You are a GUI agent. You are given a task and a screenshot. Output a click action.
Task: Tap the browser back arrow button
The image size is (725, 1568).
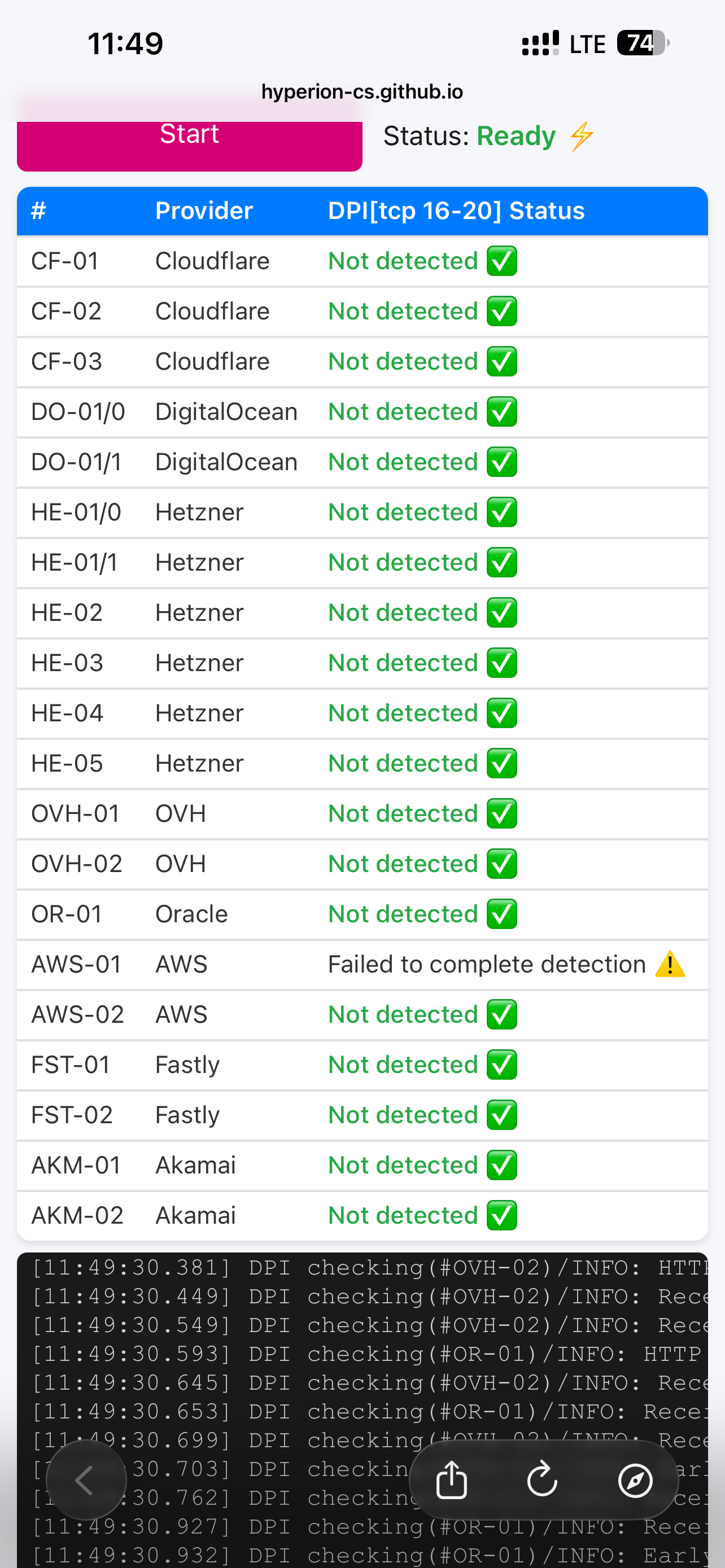pos(85,1480)
